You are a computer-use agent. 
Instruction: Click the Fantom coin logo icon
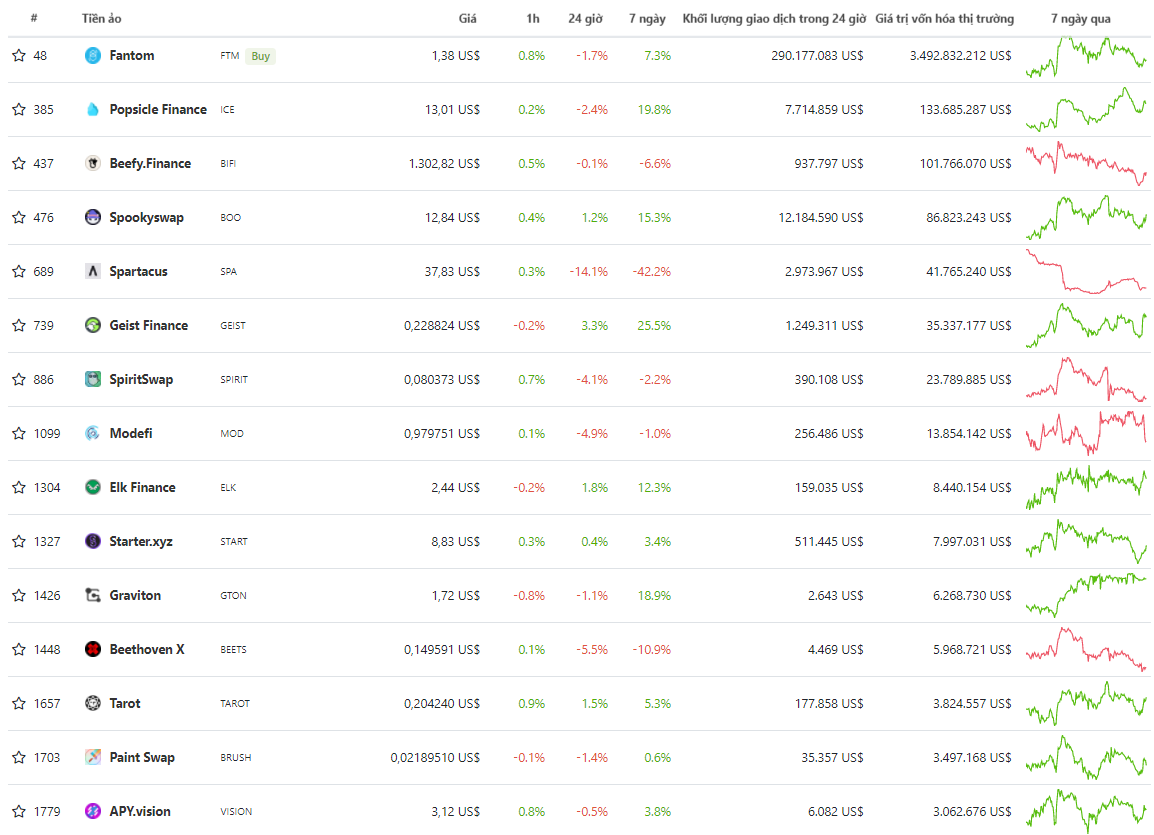(93, 56)
